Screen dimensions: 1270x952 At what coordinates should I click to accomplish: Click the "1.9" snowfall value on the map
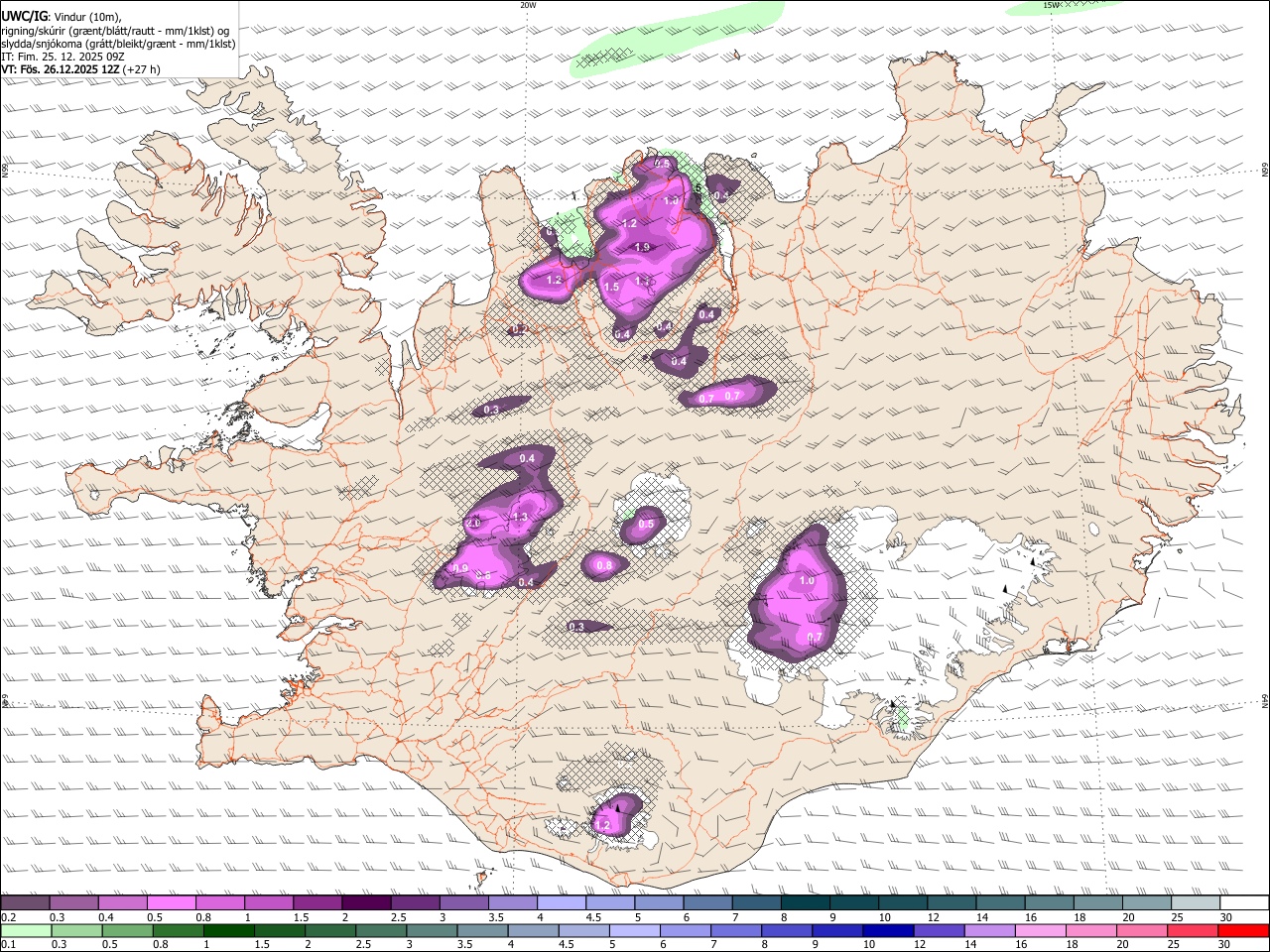coord(642,248)
